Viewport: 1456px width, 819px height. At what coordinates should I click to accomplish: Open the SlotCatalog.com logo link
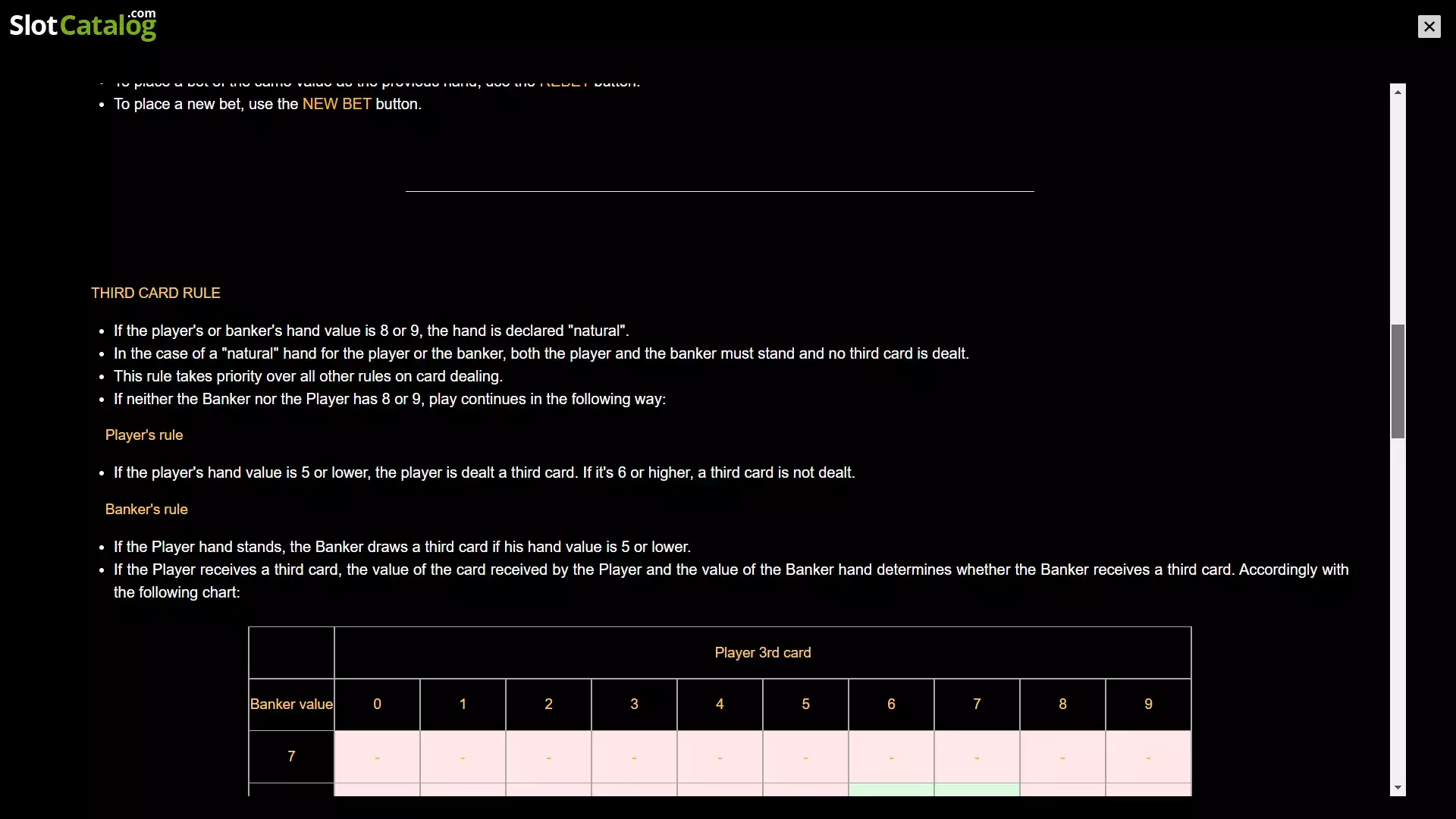pyautogui.click(x=83, y=24)
